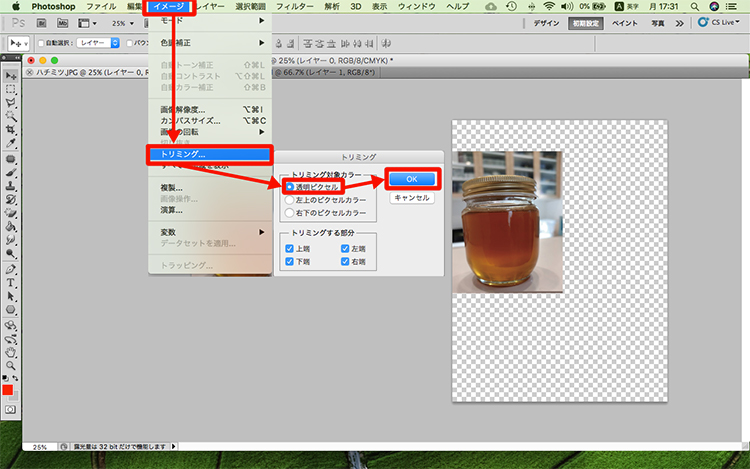Click the Auto-Align Layers icon
Image resolution: width=750 pixels, height=469 pixels.
386,44
